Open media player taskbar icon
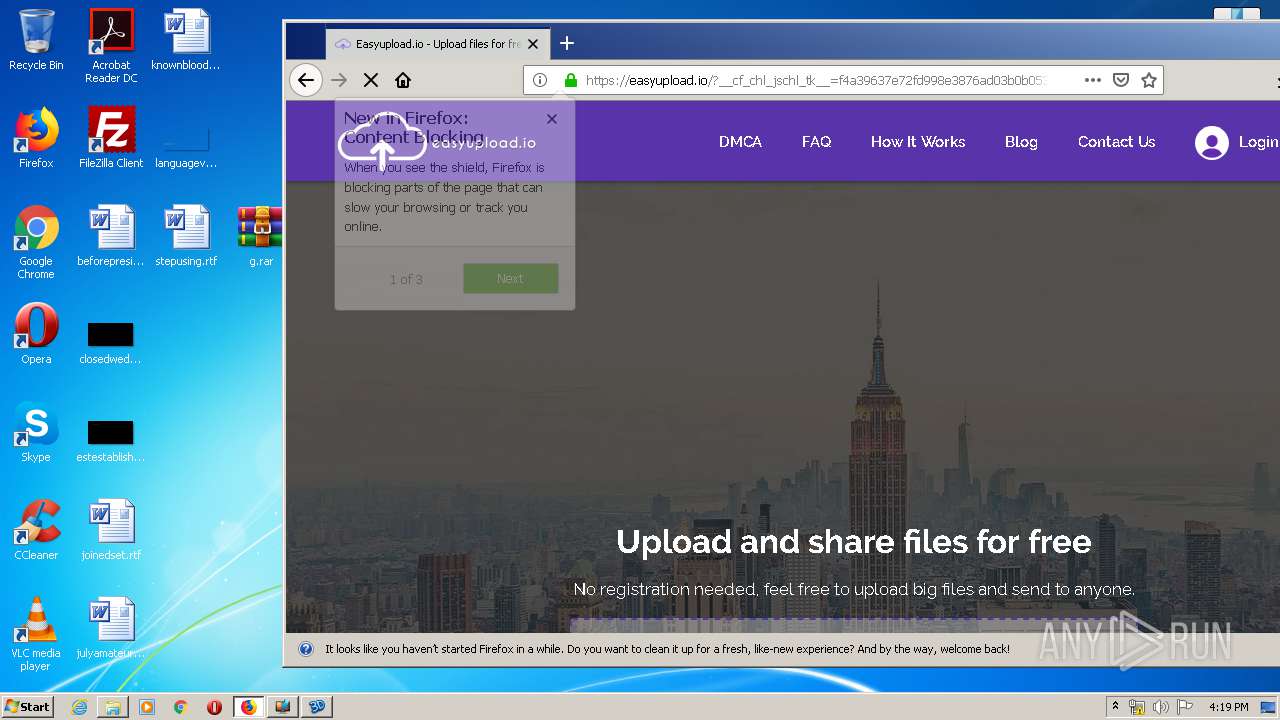The width and height of the screenshot is (1280, 720). point(147,707)
